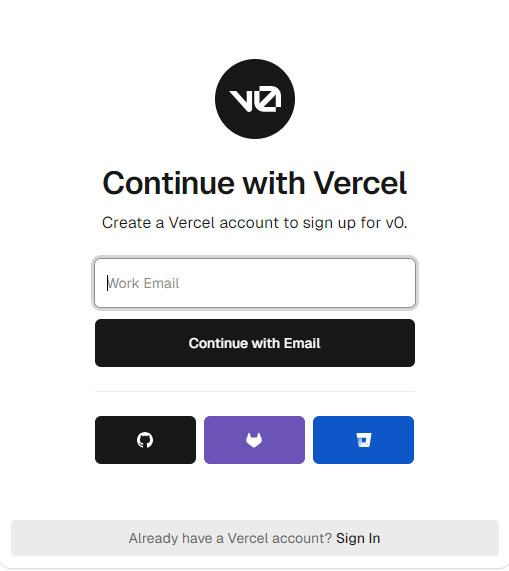Sign up using the purple GitLab button

(254, 440)
